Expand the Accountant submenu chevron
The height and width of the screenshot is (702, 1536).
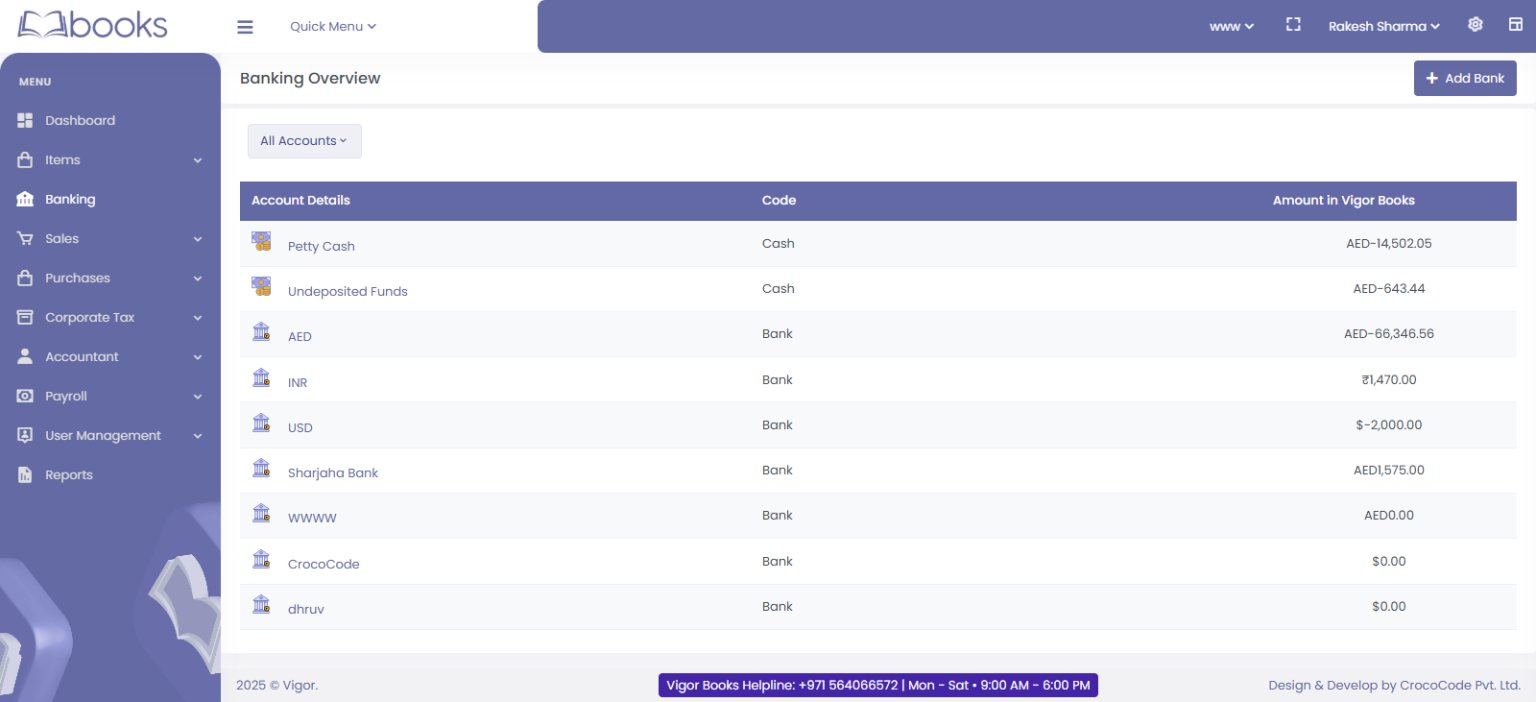coord(197,357)
